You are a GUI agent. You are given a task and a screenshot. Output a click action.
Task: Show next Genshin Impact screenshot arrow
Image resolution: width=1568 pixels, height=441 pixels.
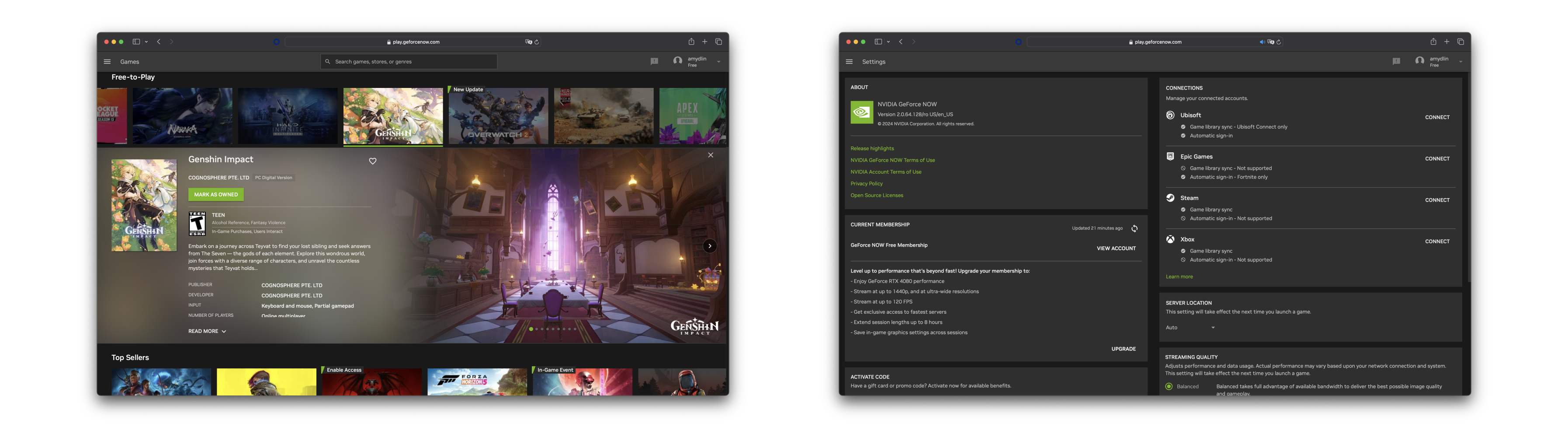coord(710,246)
